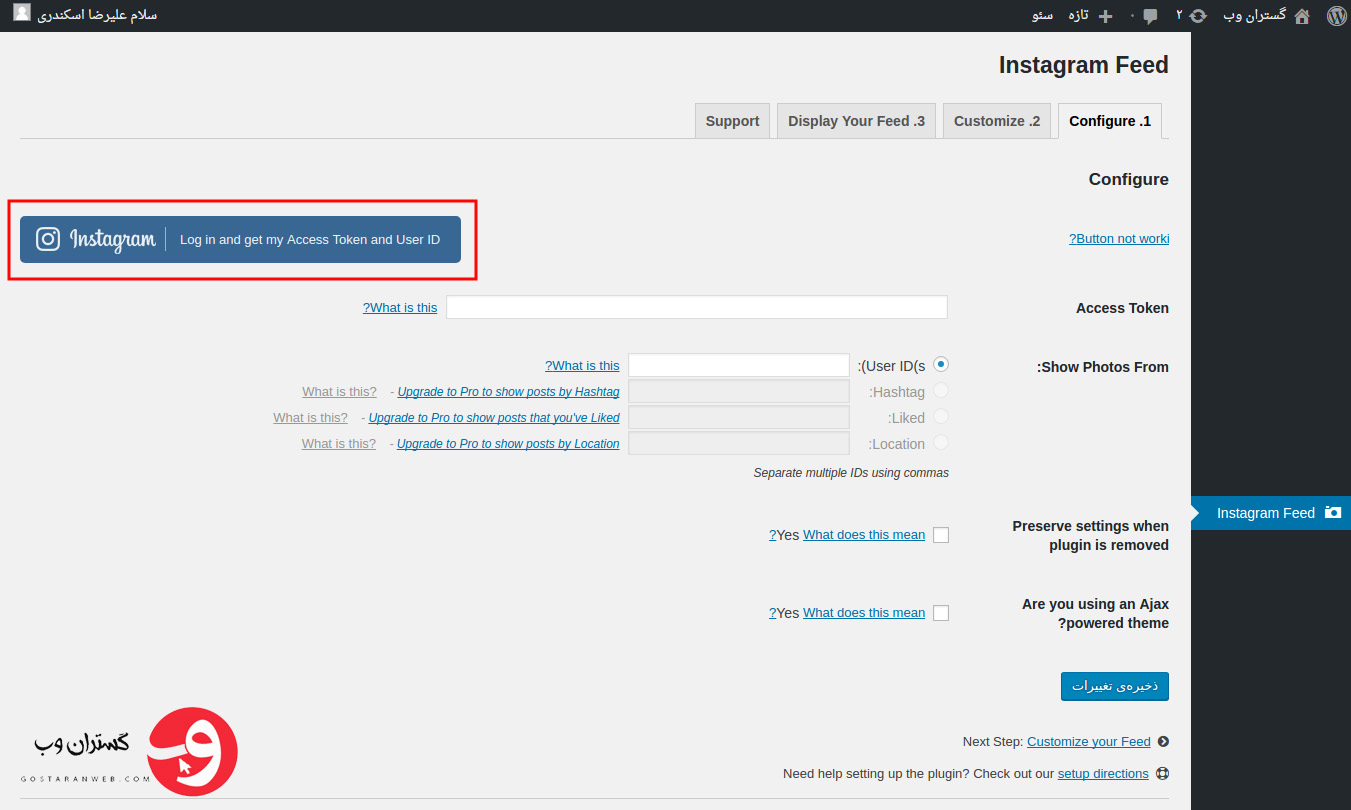Open the Customize your Feed link
The image size is (1351, 810).
(x=1089, y=742)
